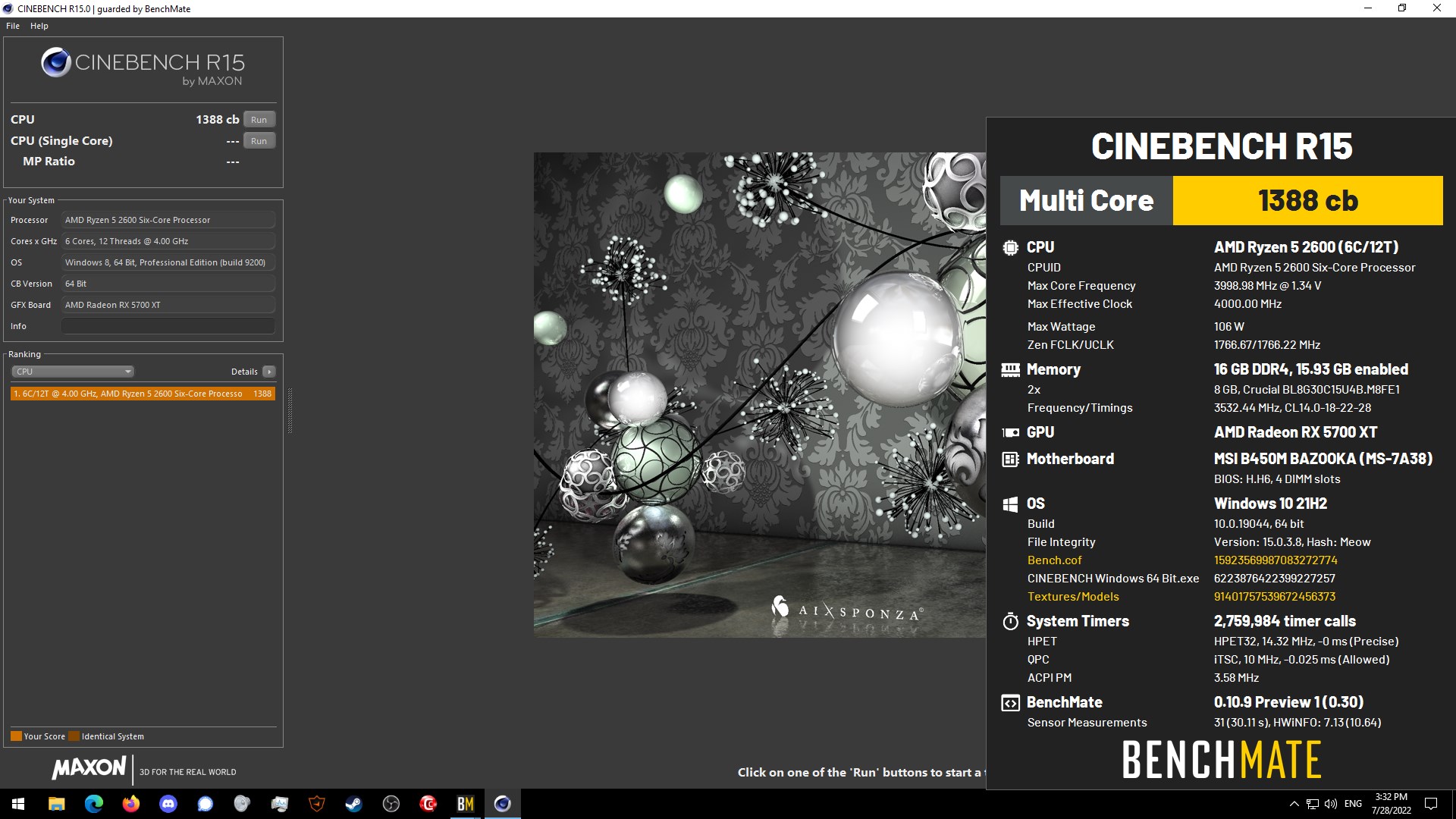Click the Windows OS icon in BenchMate
1456x819 pixels.
click(x=1010, y=504)
